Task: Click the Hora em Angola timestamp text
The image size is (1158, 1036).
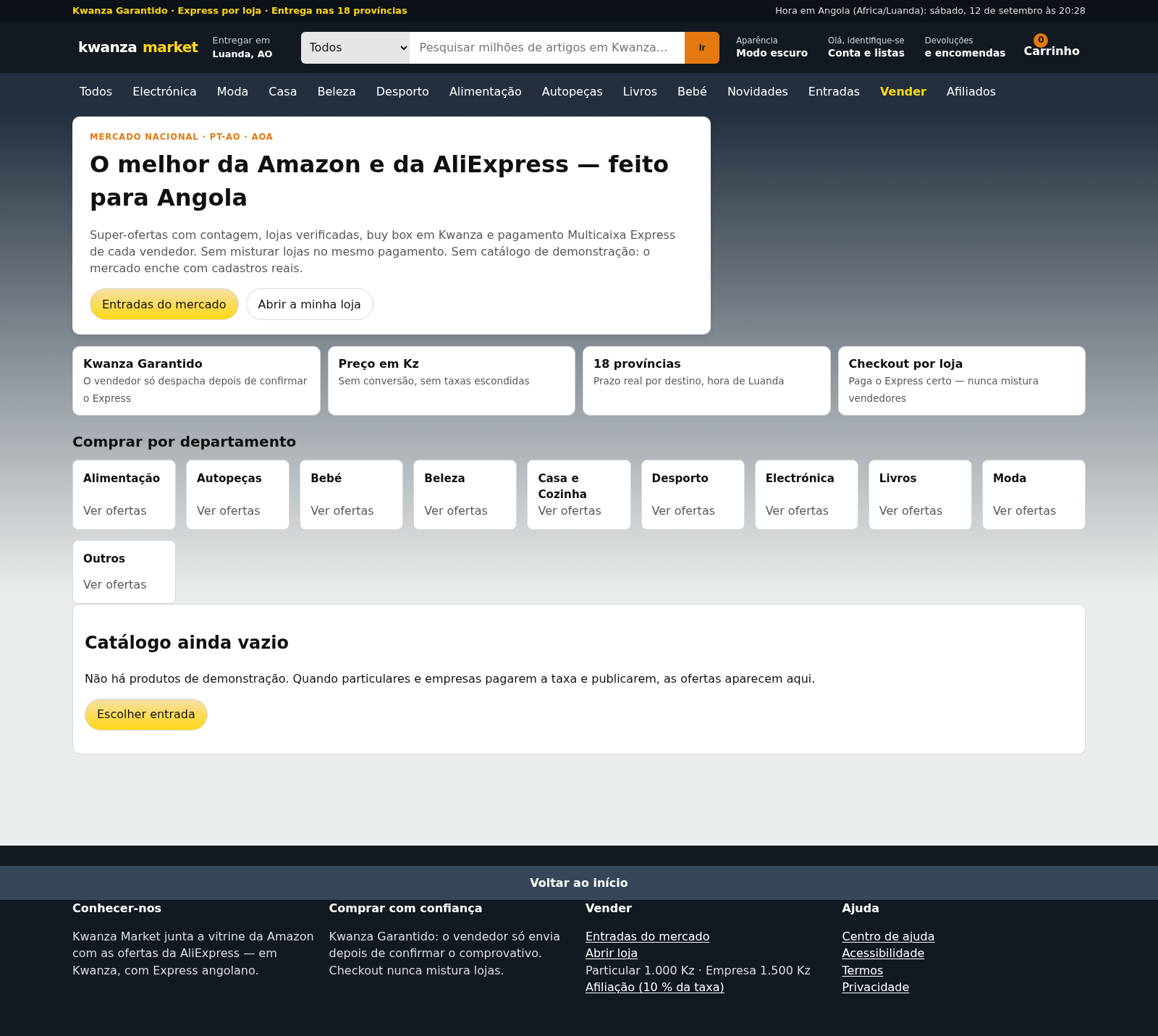Action: [x=930, y=11]
